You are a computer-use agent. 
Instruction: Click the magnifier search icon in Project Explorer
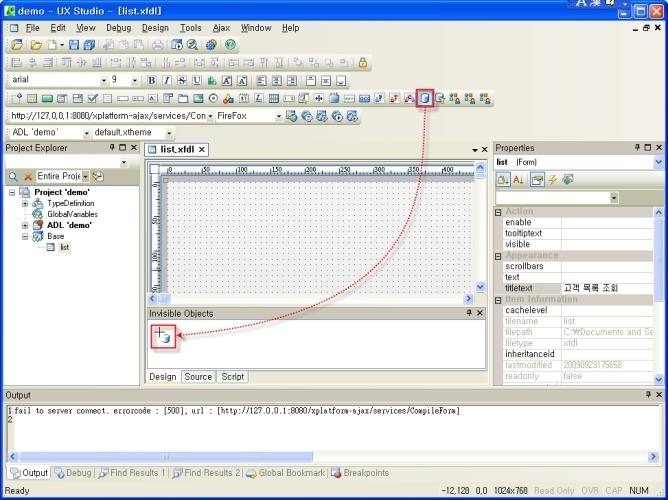pos(13,176)
